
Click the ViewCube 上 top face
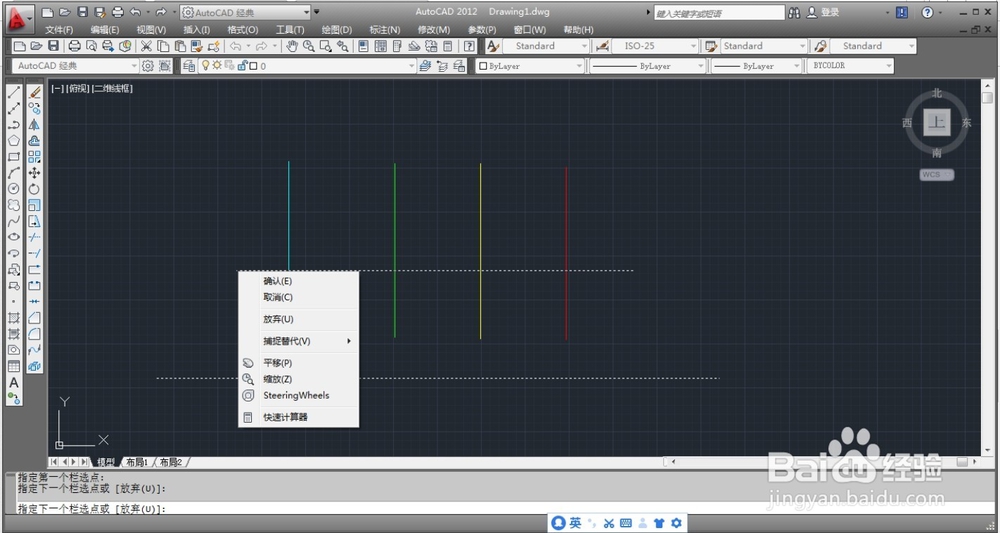pyautogui.click(x=937, y=122)
